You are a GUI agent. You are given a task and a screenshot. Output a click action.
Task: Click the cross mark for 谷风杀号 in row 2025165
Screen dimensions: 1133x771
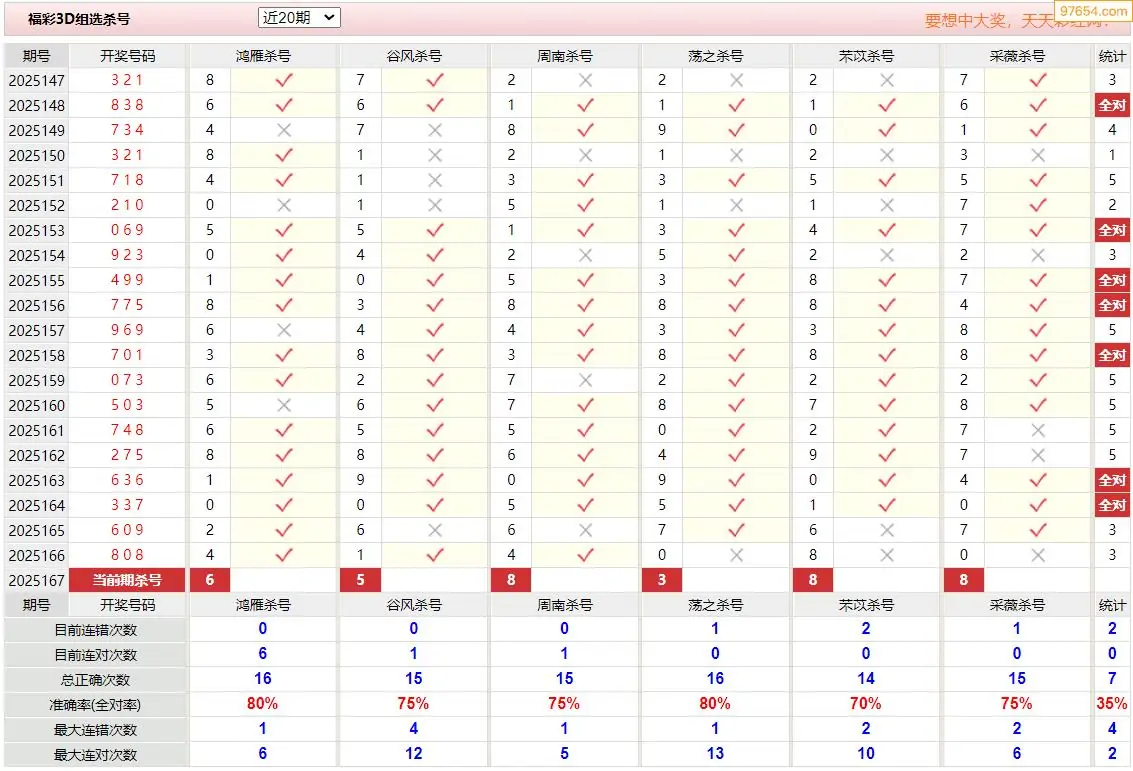tap(435, 530)
